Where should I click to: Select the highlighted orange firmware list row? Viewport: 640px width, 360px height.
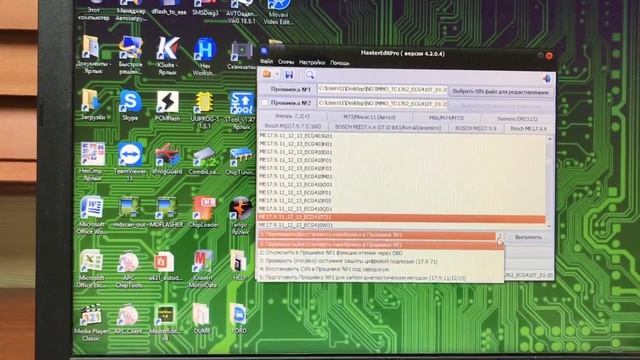[402, 218]
